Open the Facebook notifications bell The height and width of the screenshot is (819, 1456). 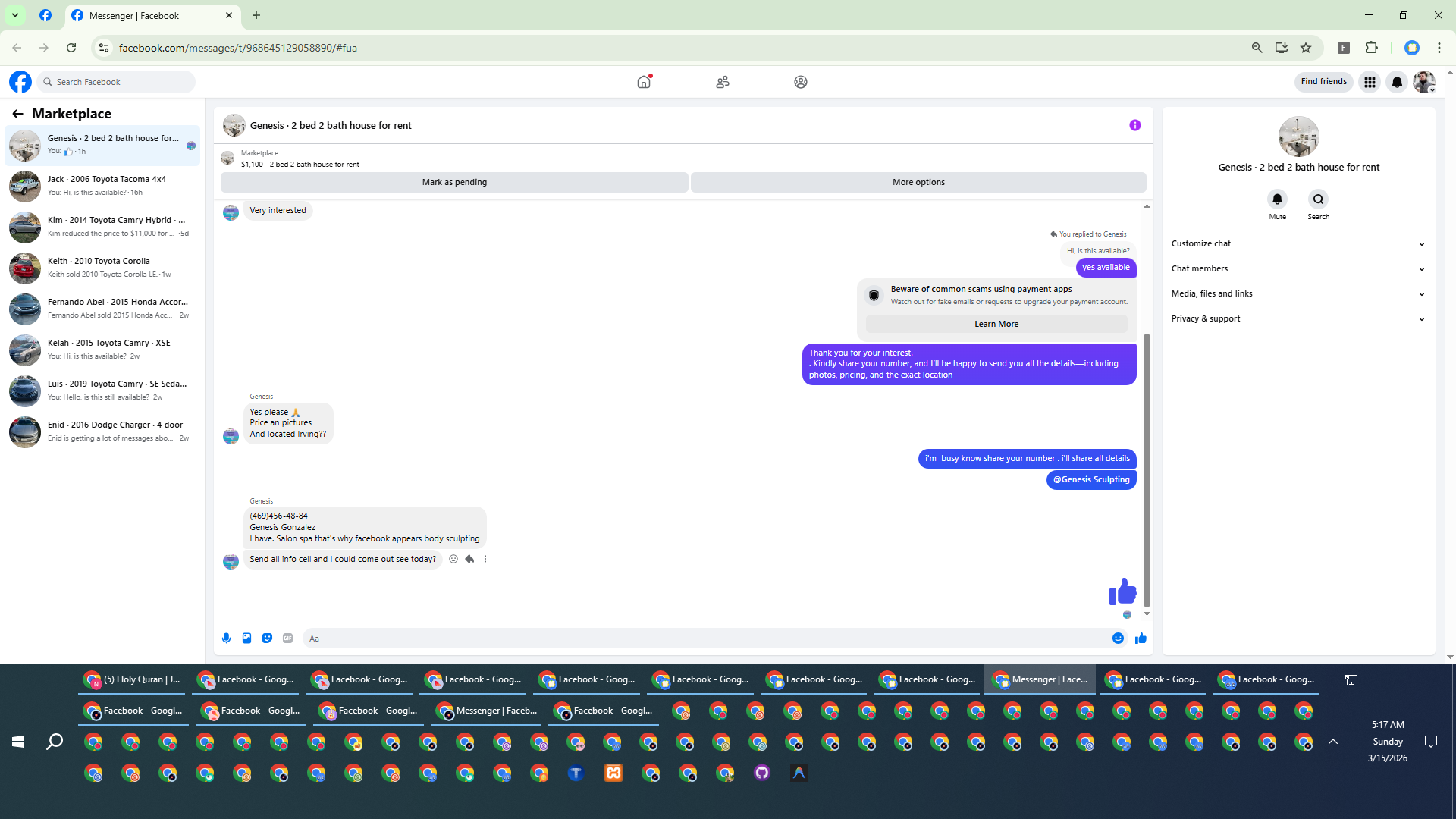click(x=1397, y=82)
